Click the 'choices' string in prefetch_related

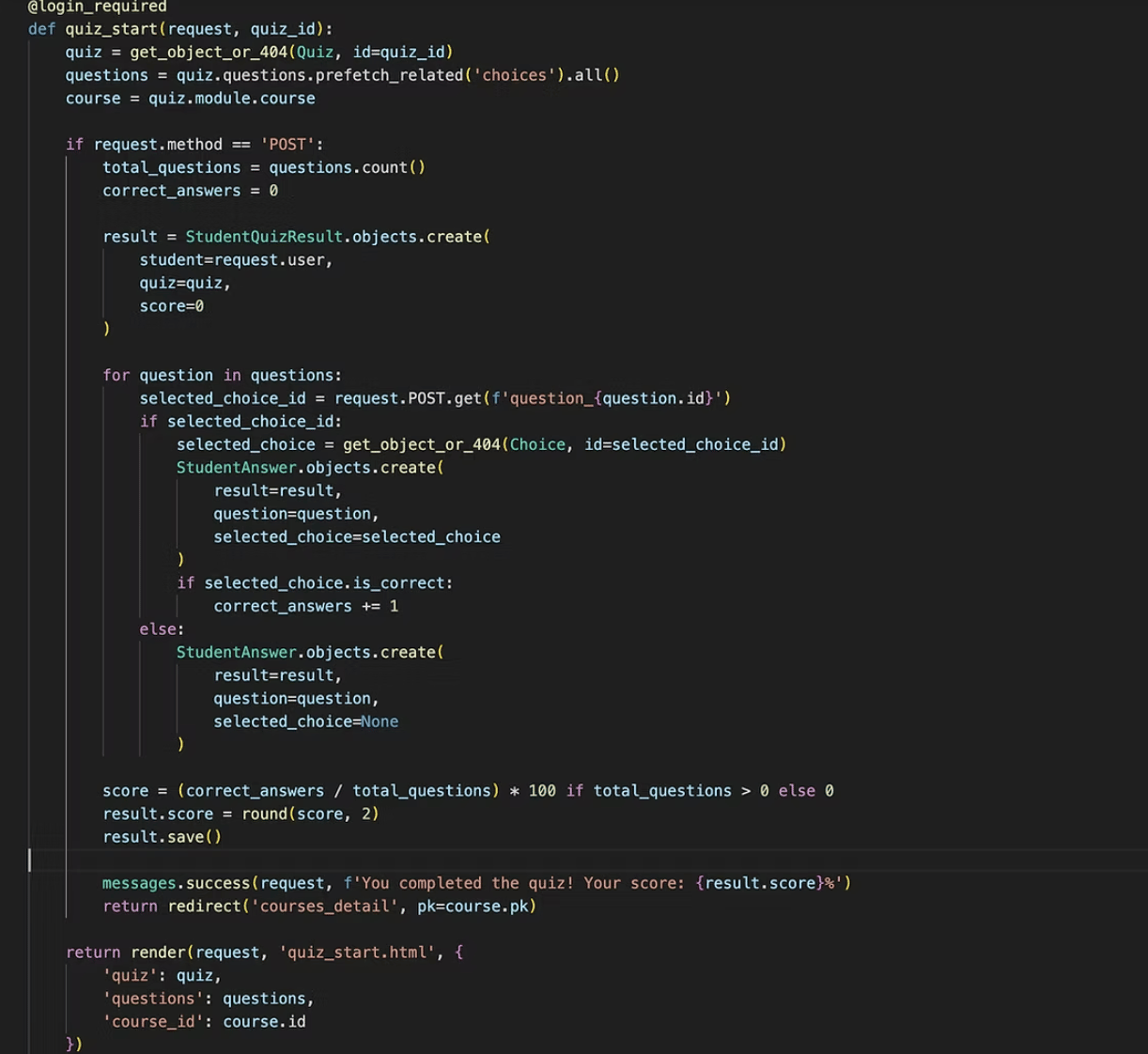(514, 75)
